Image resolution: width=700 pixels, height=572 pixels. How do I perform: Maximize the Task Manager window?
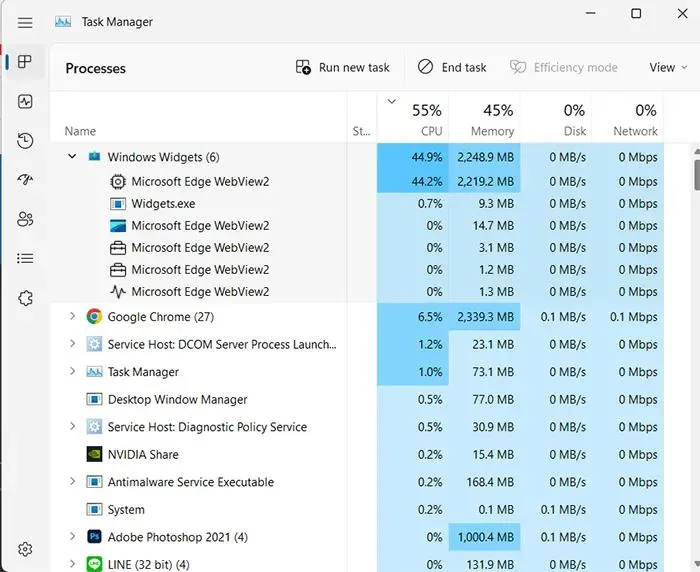point(636,13)
